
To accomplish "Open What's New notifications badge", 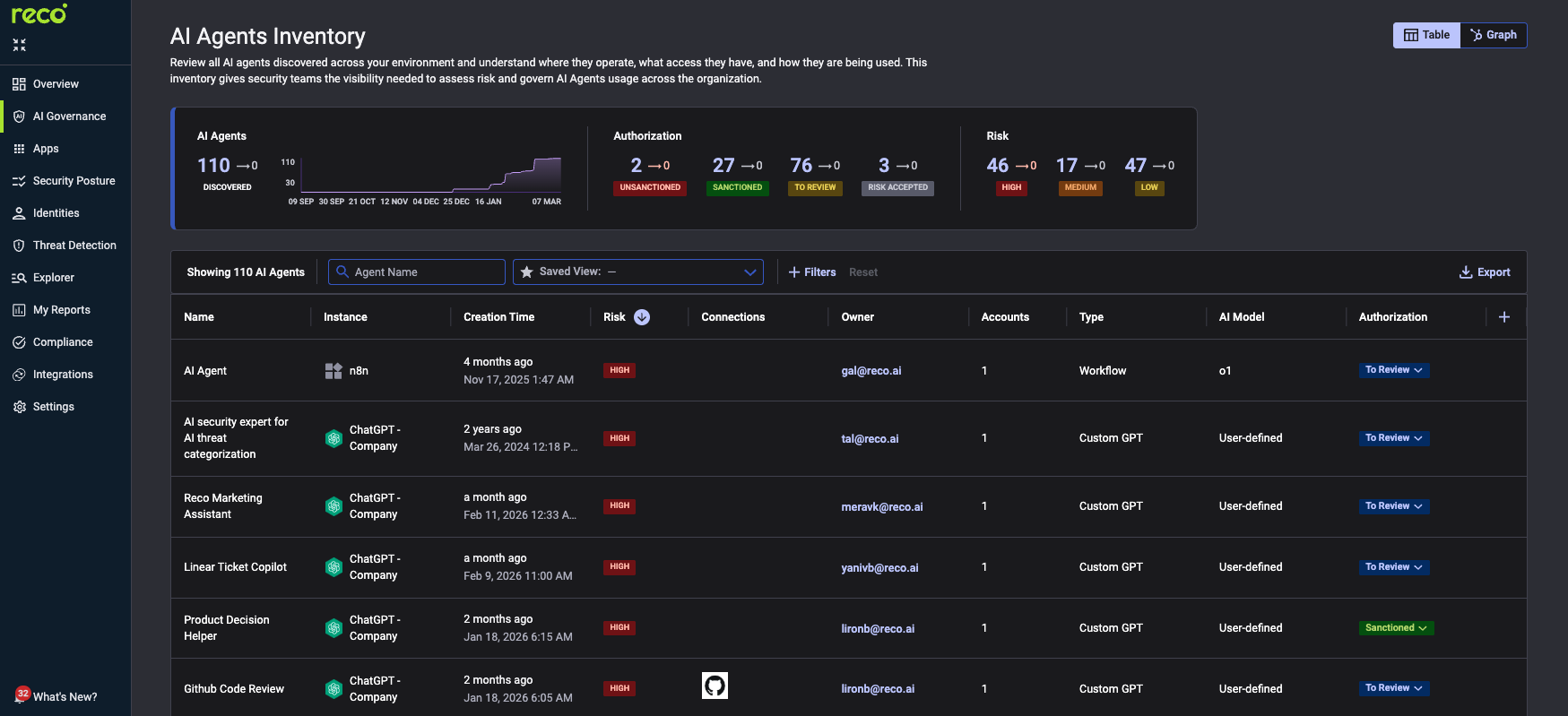I will coord(23,694).
